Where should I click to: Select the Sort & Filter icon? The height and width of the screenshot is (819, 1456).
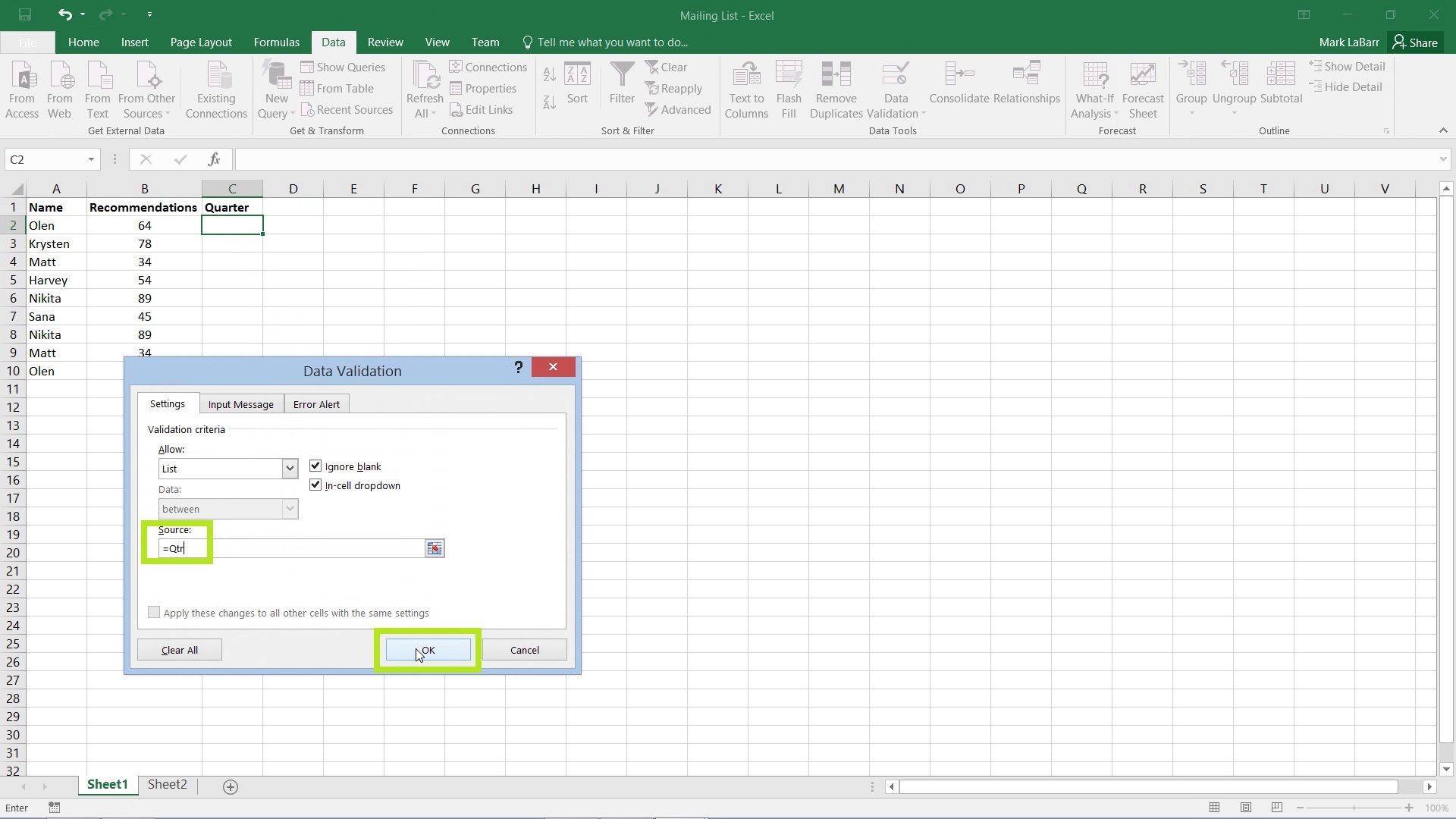tap(627, 130)
